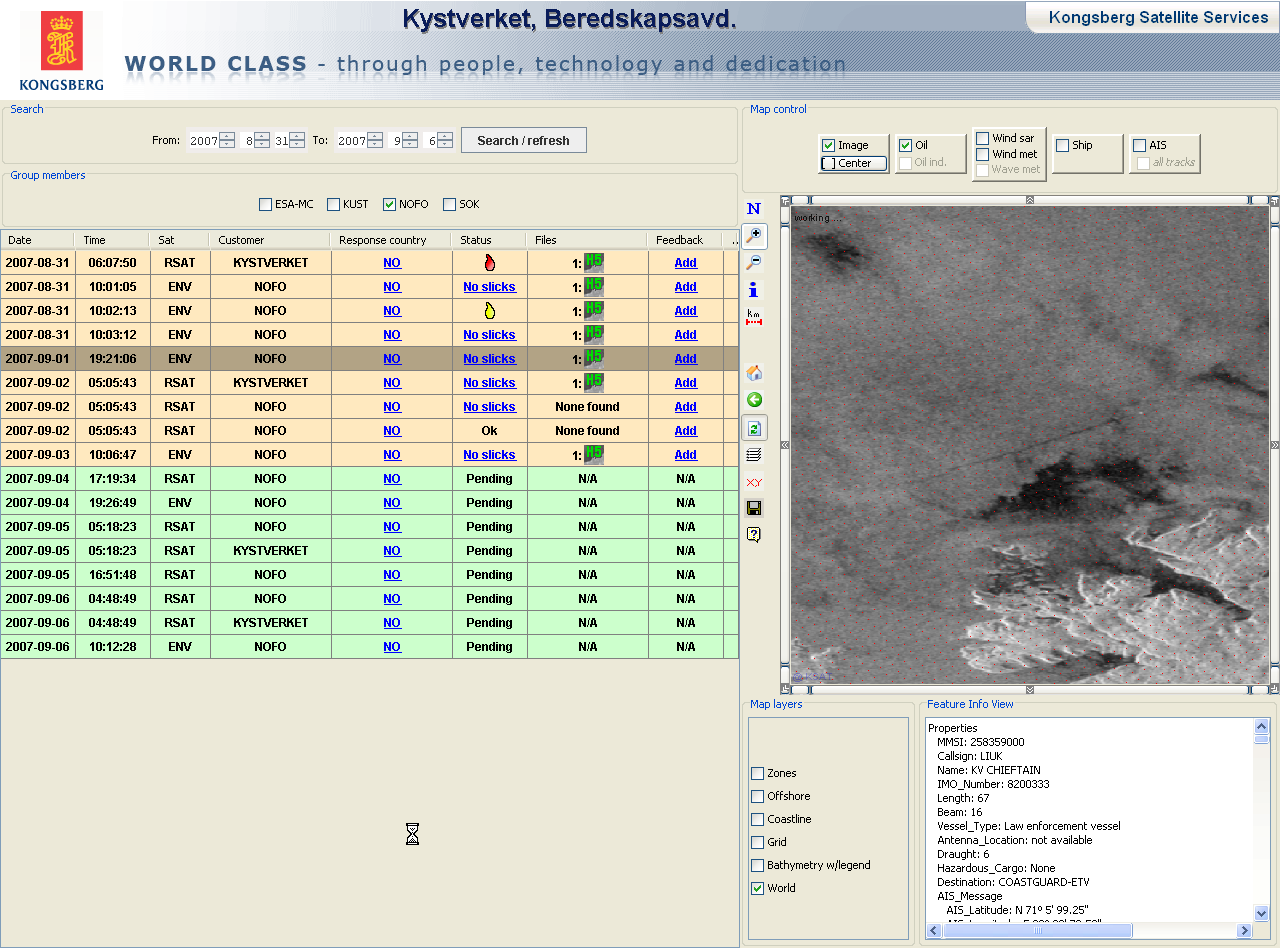This screenshot has width=1280, height=948.
Task: Collapse map panel with left double-arrow handle
Action: tap(785, 445)
